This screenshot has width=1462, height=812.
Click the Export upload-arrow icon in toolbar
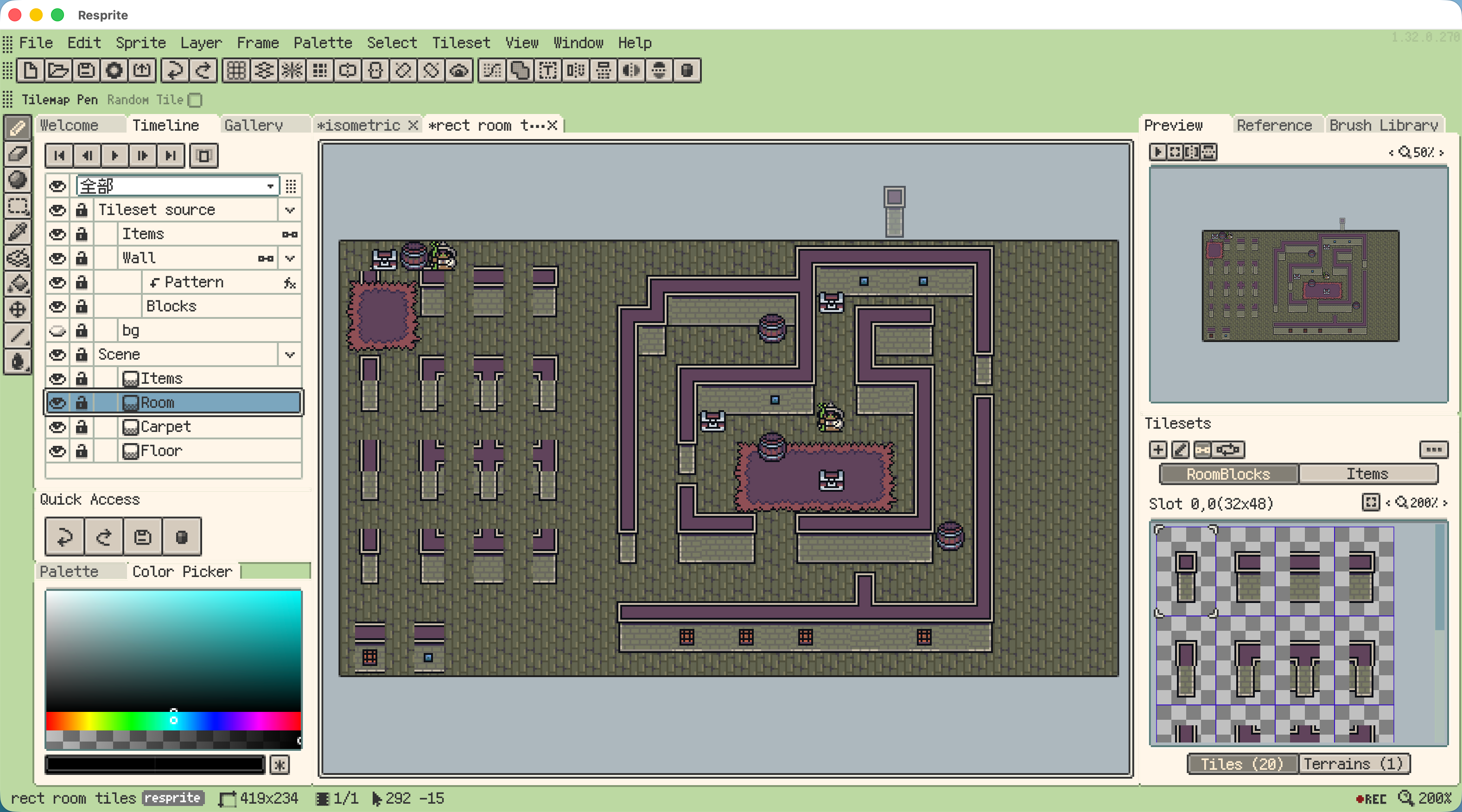pos(142,71)
